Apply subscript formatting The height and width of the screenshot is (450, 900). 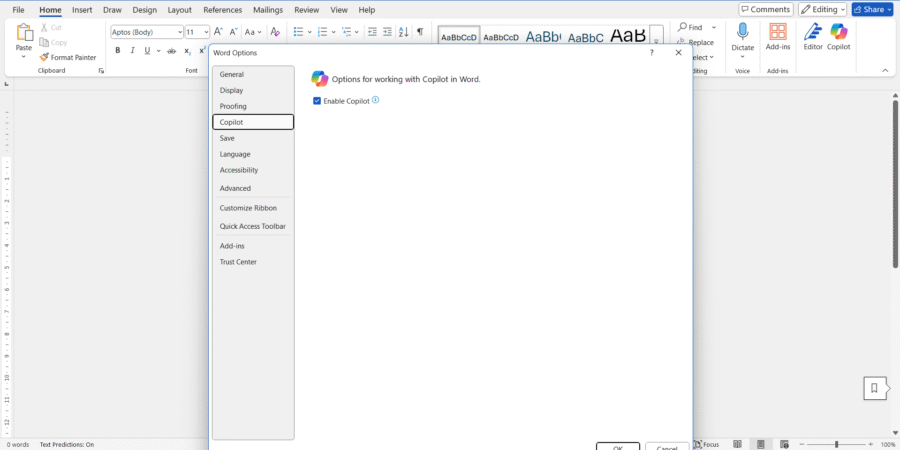pos(187,51)
